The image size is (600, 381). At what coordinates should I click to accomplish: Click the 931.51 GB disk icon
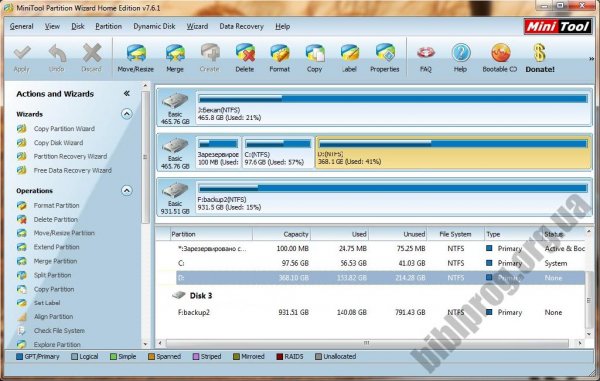tap(175, 190)
